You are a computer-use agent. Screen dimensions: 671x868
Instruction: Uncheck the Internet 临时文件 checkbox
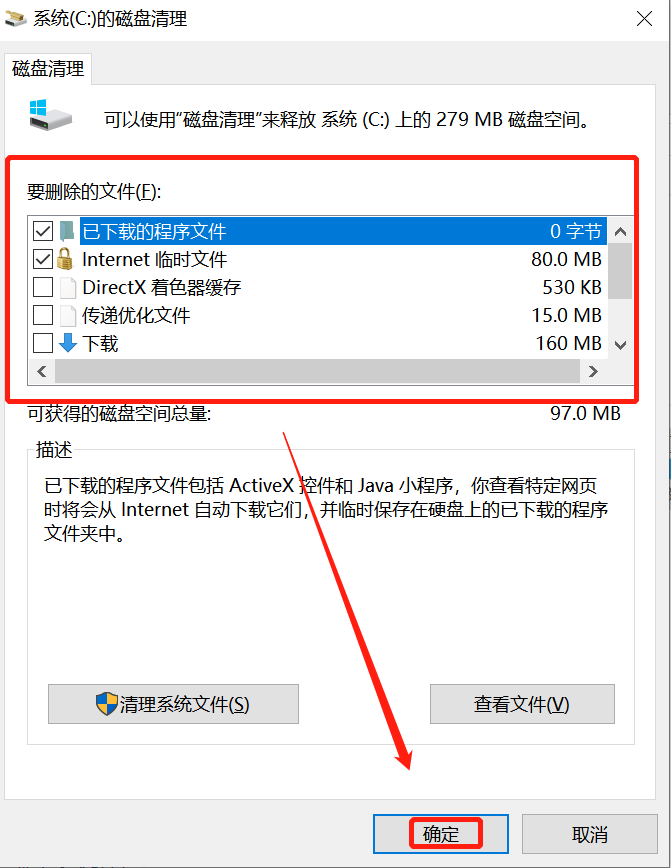43,259
